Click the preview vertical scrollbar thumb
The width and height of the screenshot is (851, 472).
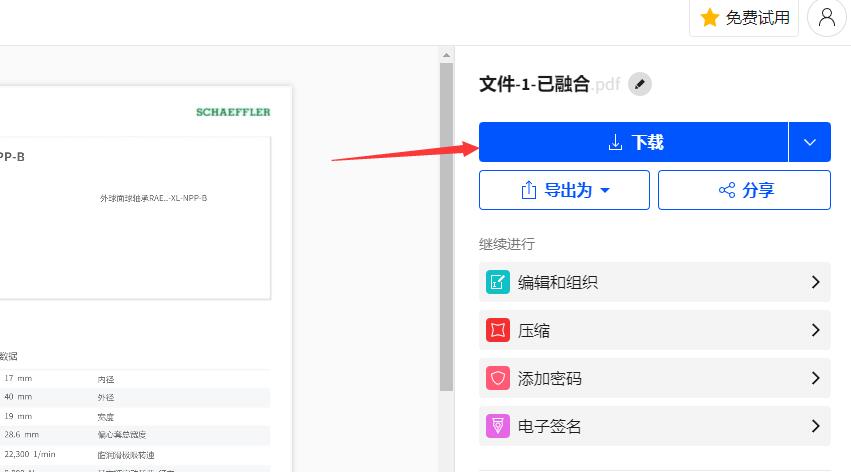pos(446,227)
